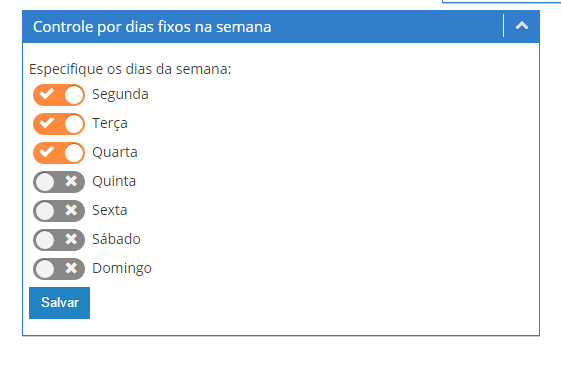Click the Controle por dias fixos na semana title
This screenshot has width=561, height=368.
coord(152,27)
